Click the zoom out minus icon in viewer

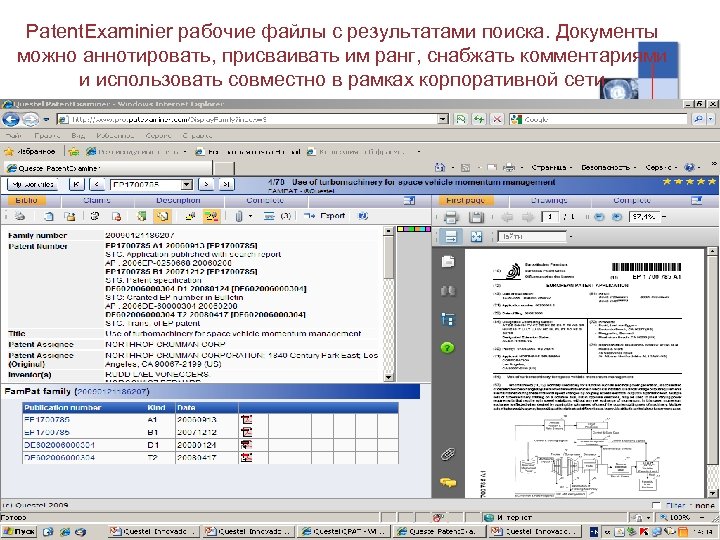coord(599,217)
